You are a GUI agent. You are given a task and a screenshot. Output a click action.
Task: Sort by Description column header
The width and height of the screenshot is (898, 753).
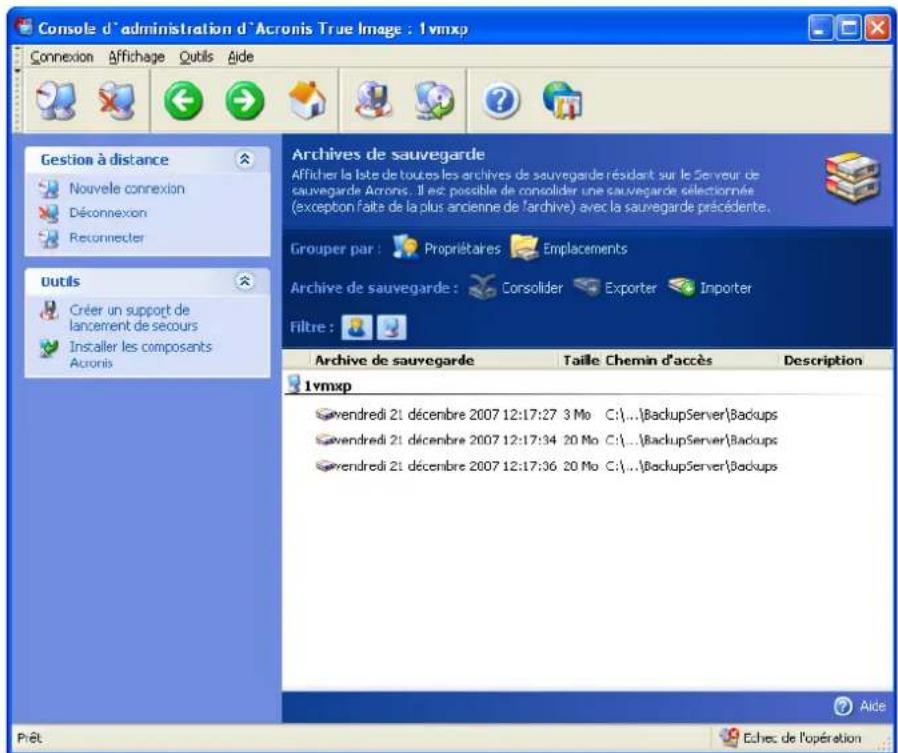point(823,360)
